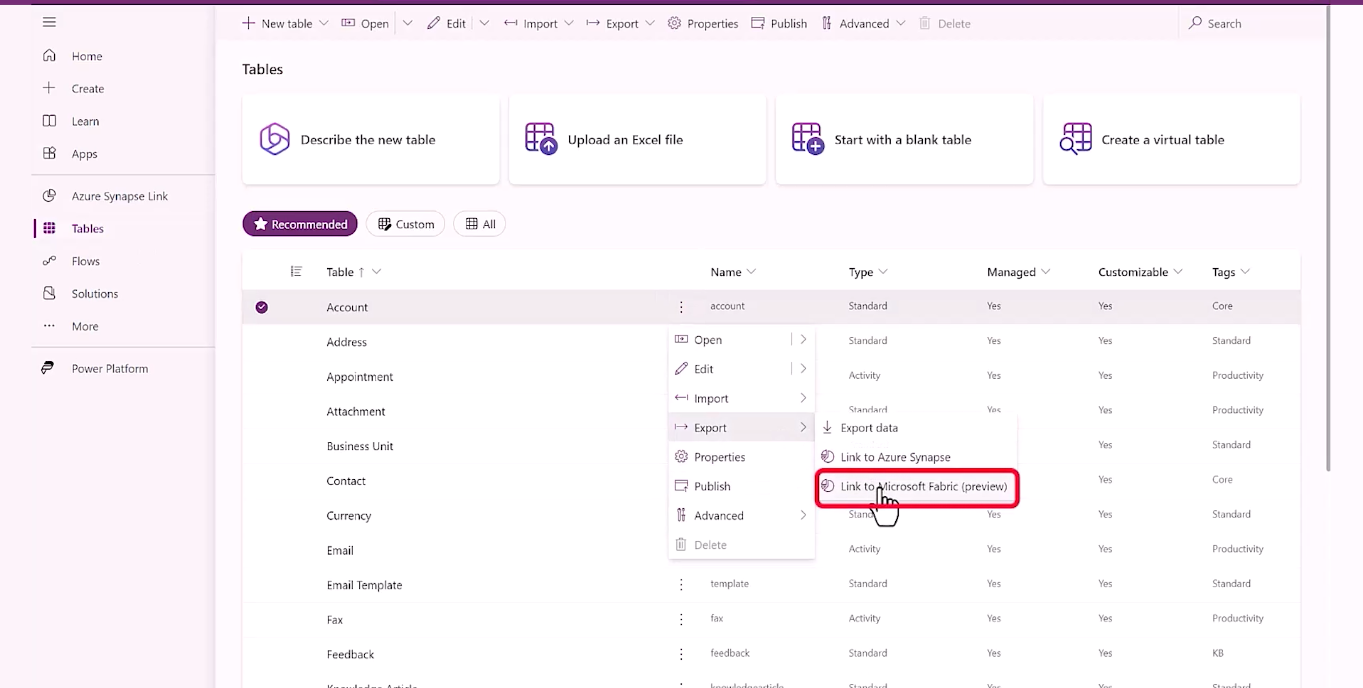The width and height of the screenshot is (1363, 688).
Task: Select the Recommended filter pill
Action: click(x=300, y=224)
